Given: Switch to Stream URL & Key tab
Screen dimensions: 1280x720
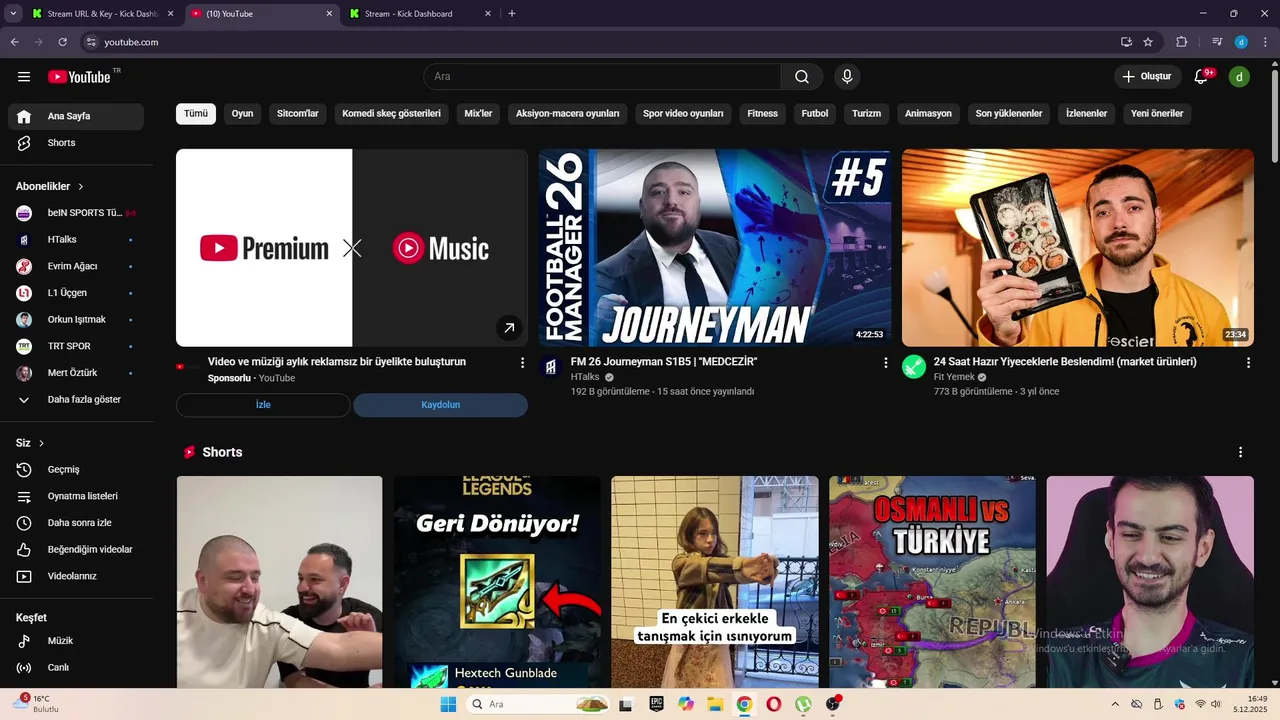Looking at the screenshot, I should (x=100, y=14).
